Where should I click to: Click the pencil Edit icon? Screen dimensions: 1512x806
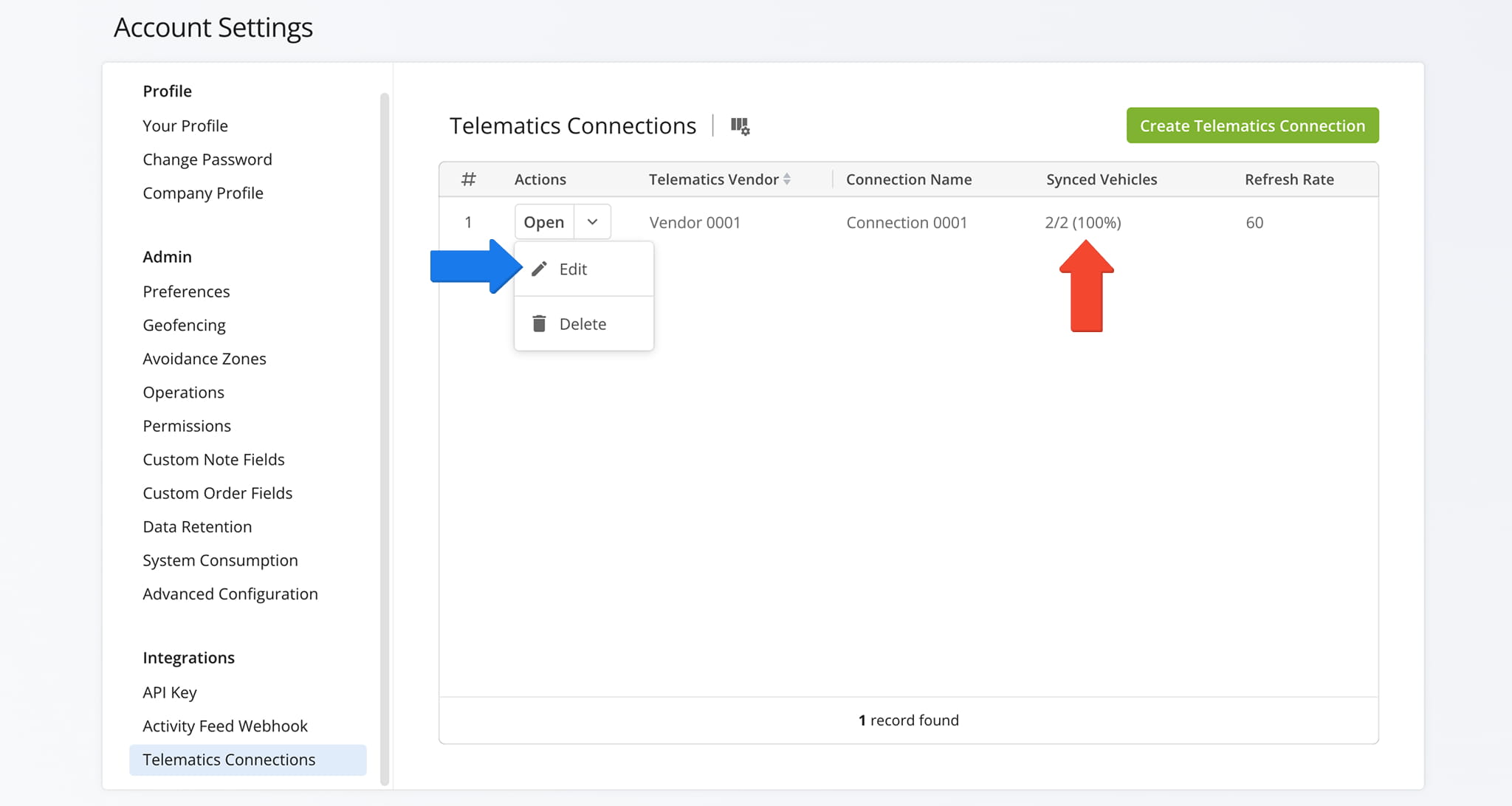tap(540, 269)
